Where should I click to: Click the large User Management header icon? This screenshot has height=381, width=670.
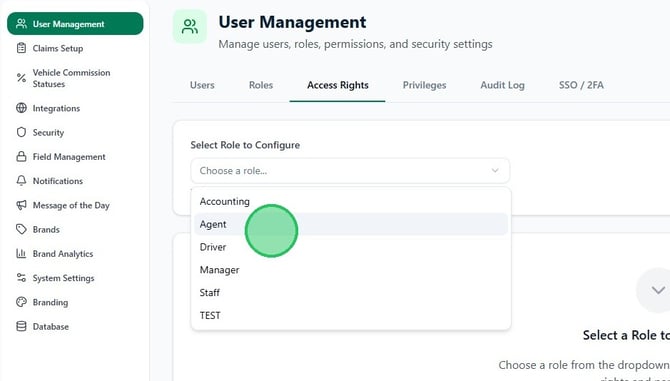(x=190, y=26)
